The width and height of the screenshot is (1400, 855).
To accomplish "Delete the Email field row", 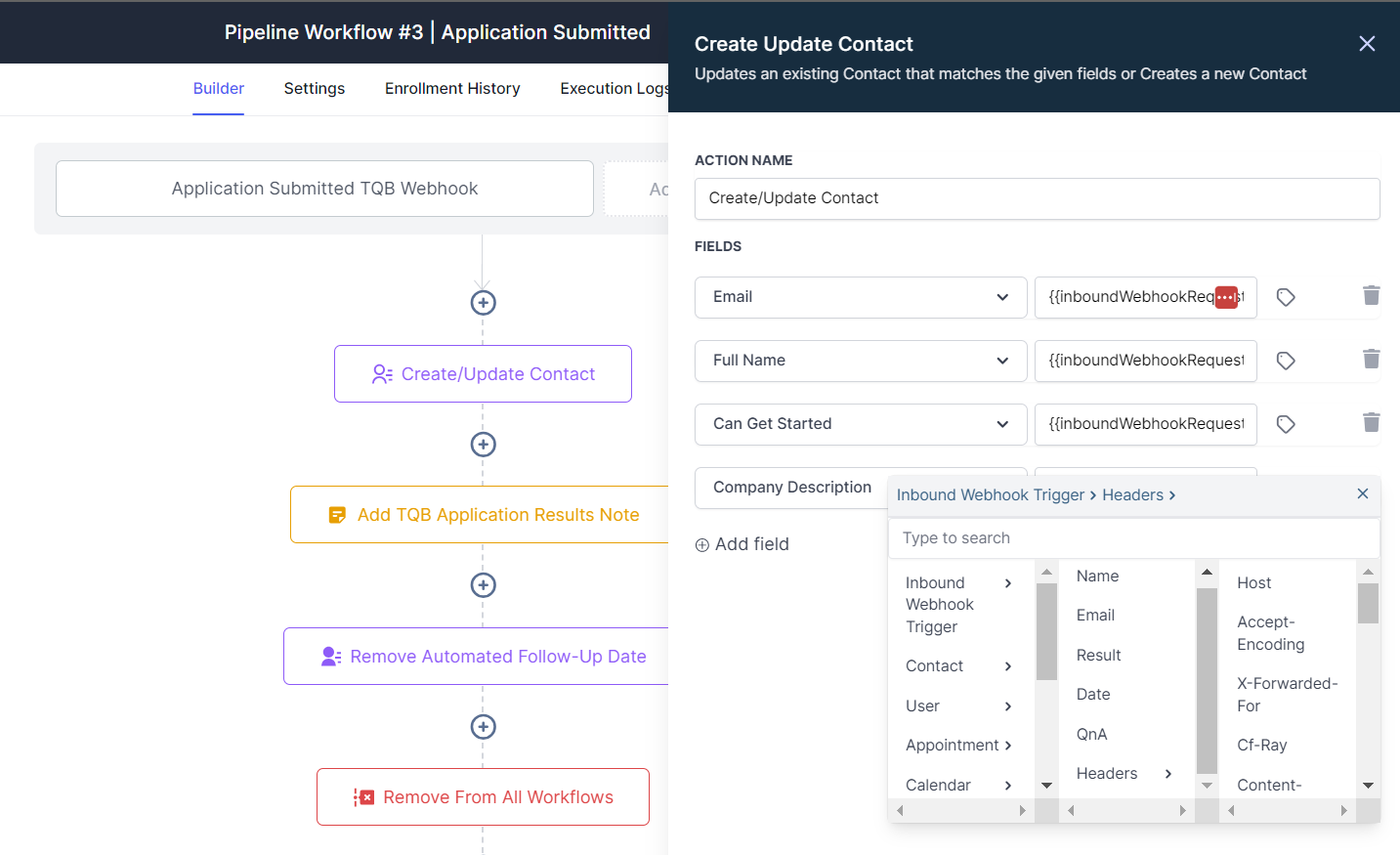I will pos(1372,295).
